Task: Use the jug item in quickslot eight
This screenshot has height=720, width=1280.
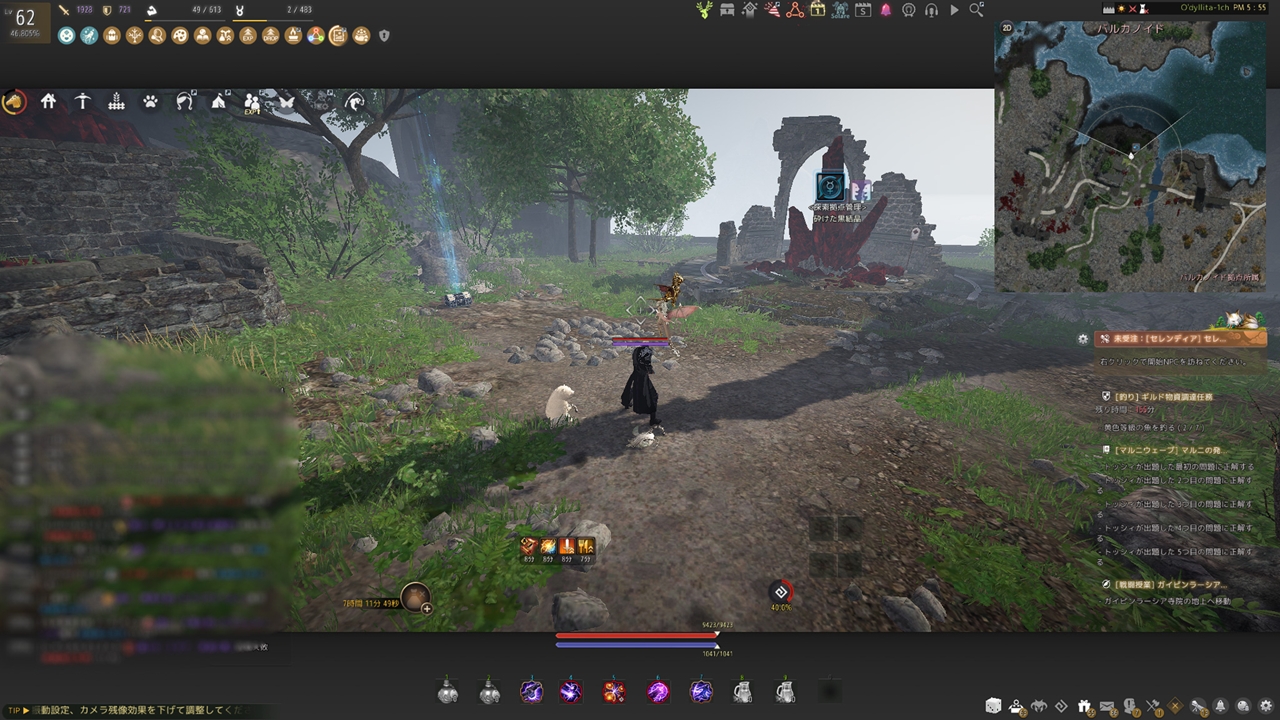Action: pos(743,691)
